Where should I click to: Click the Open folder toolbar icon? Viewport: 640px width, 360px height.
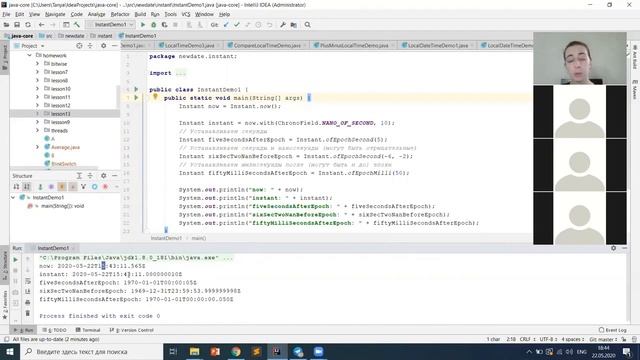click(x=7, y=25)
